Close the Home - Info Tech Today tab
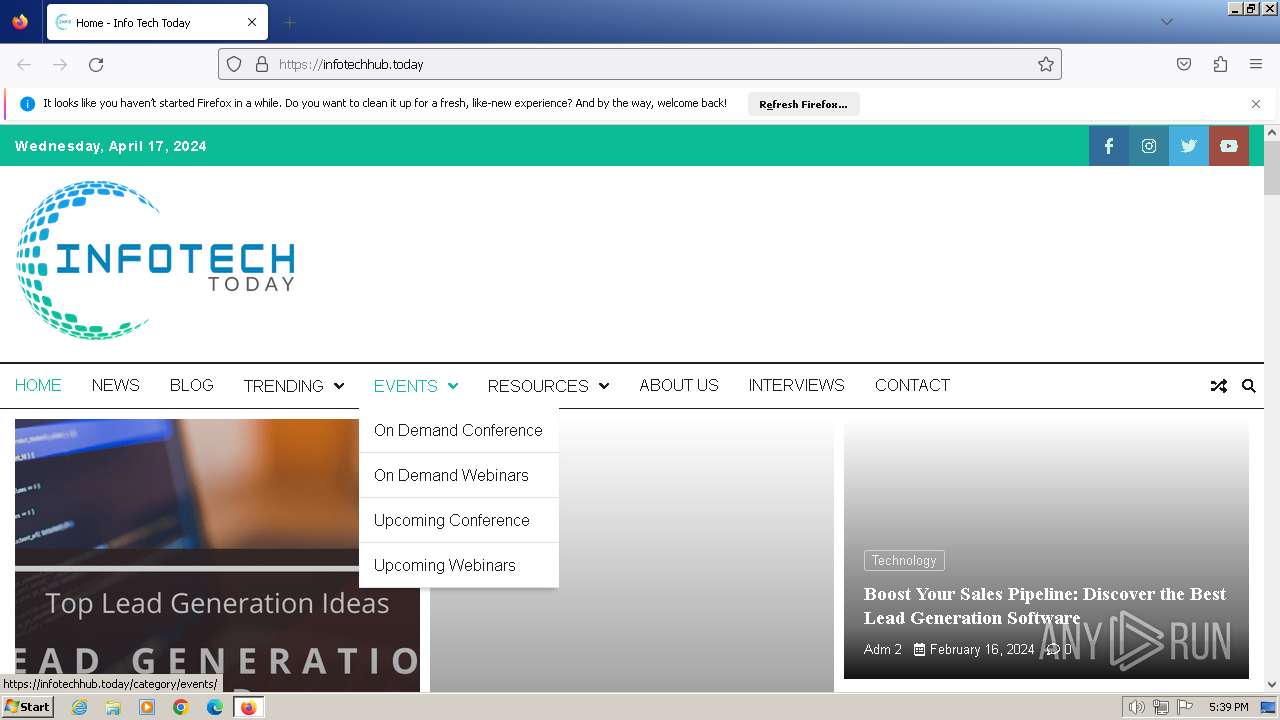The image size is (1280, 720). (x=252, y=22)
